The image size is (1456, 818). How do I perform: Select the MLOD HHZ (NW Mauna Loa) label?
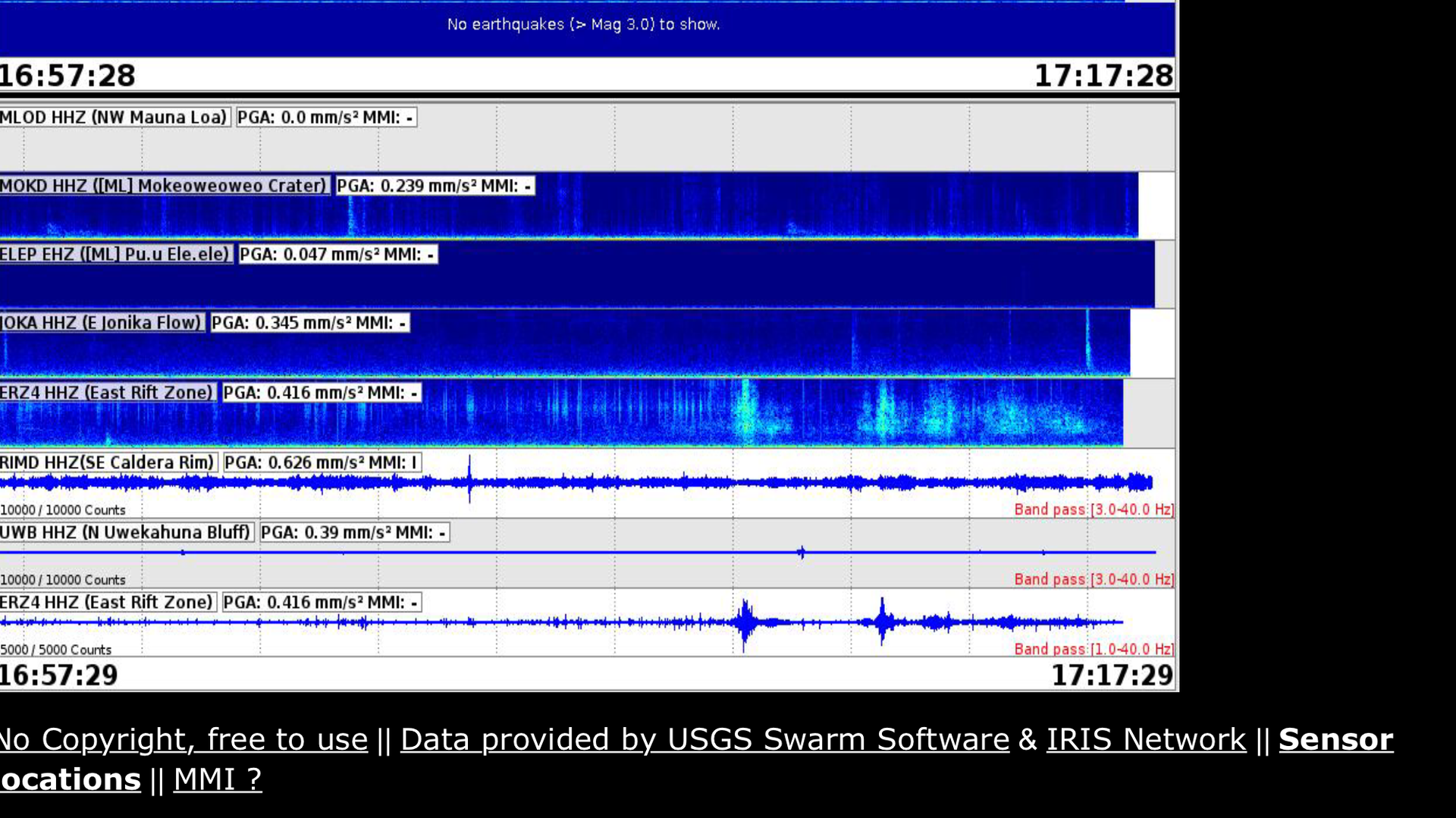point(114,118)
